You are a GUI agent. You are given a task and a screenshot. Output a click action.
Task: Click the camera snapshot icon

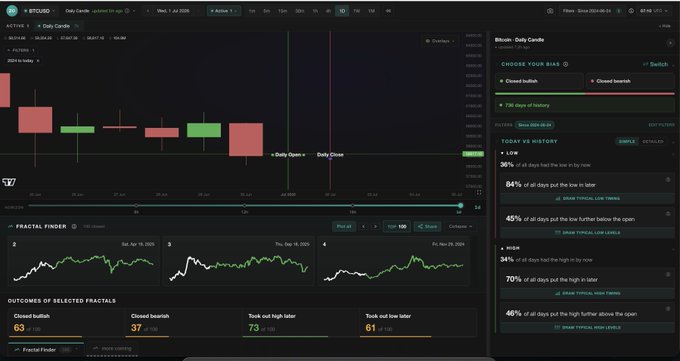[550, 11]
